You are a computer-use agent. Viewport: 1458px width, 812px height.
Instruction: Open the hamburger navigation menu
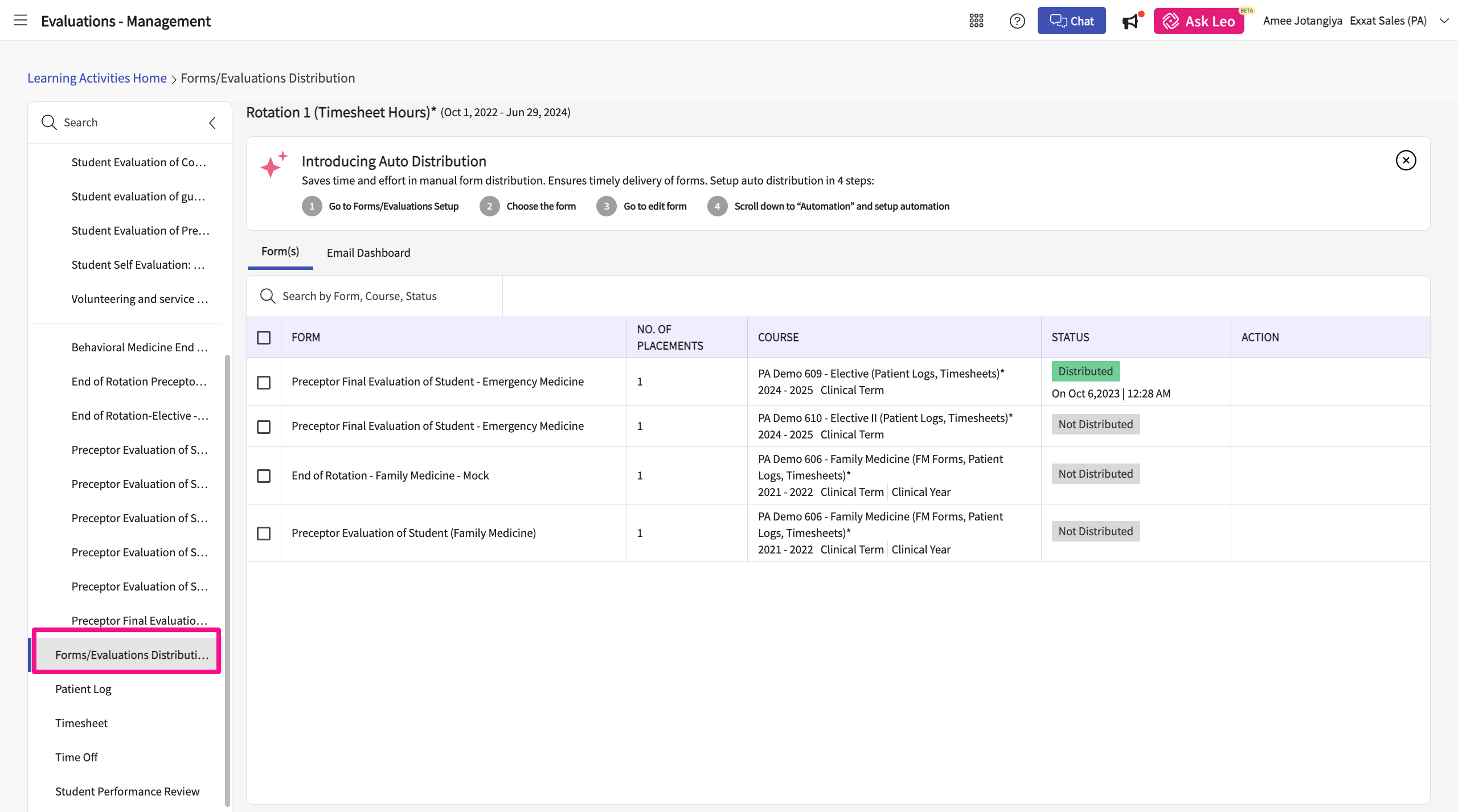[x=21, y=20]
